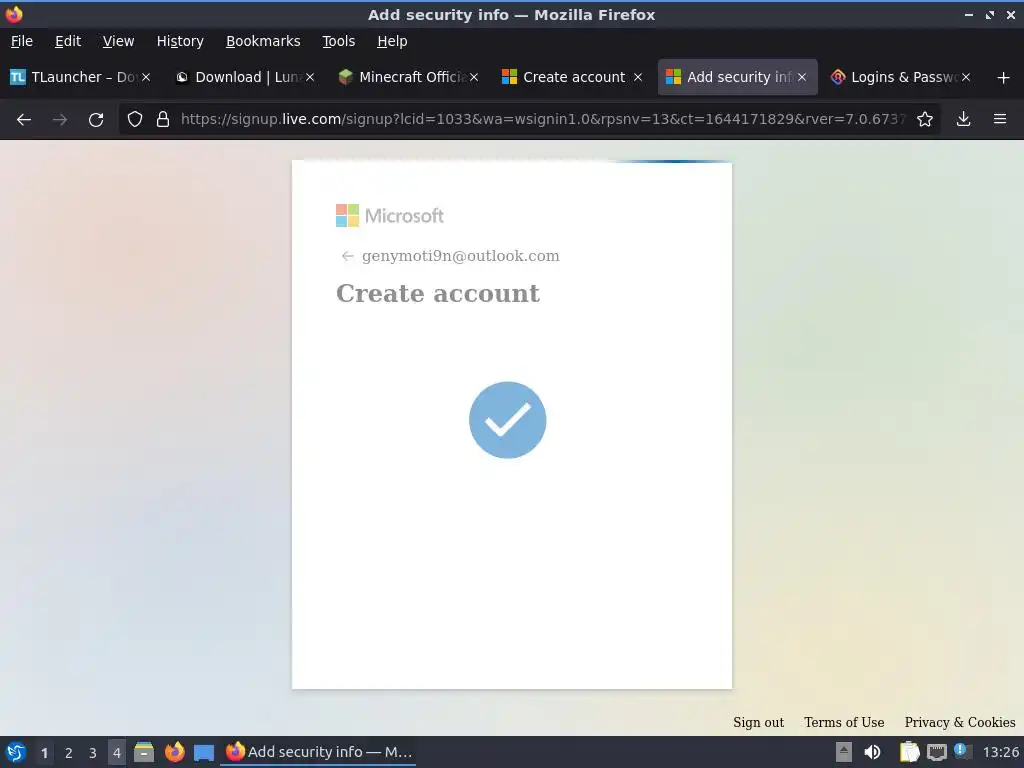Reload the current page
Screen dimensions: 1024x768
click(96, 120)
